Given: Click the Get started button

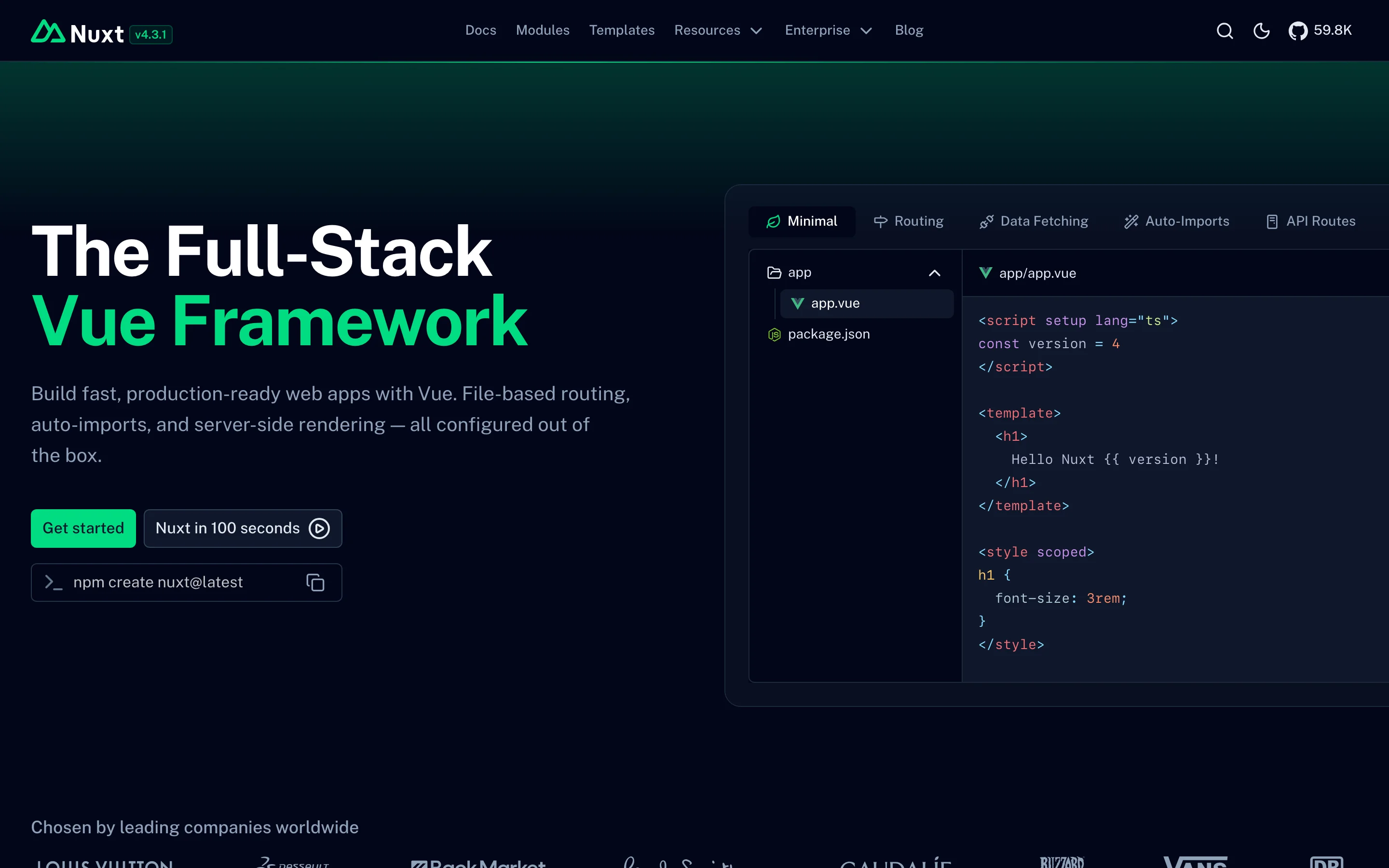Looking at the screenshot, I should 83,528.
